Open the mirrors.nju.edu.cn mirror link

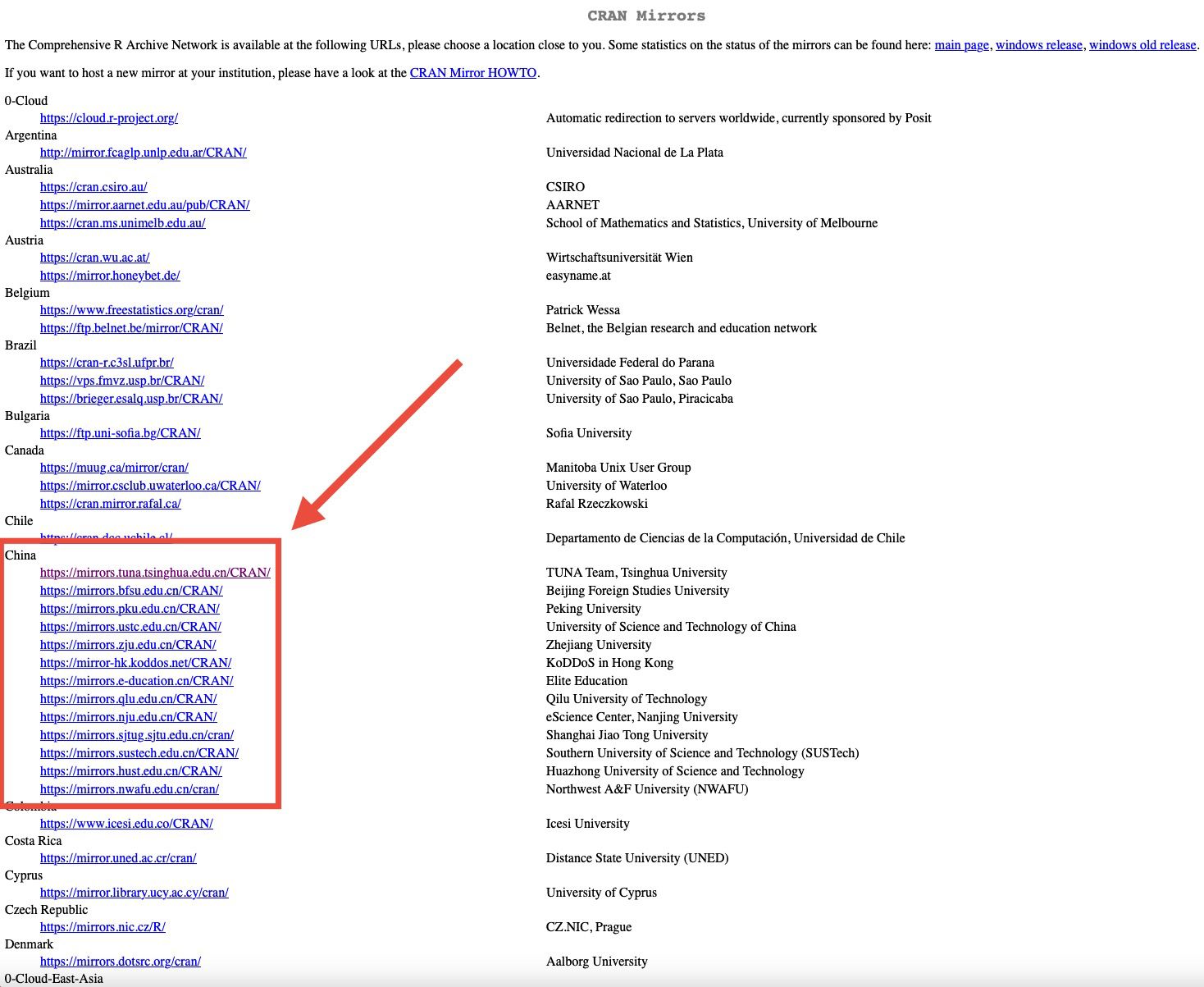pos(129,717)
